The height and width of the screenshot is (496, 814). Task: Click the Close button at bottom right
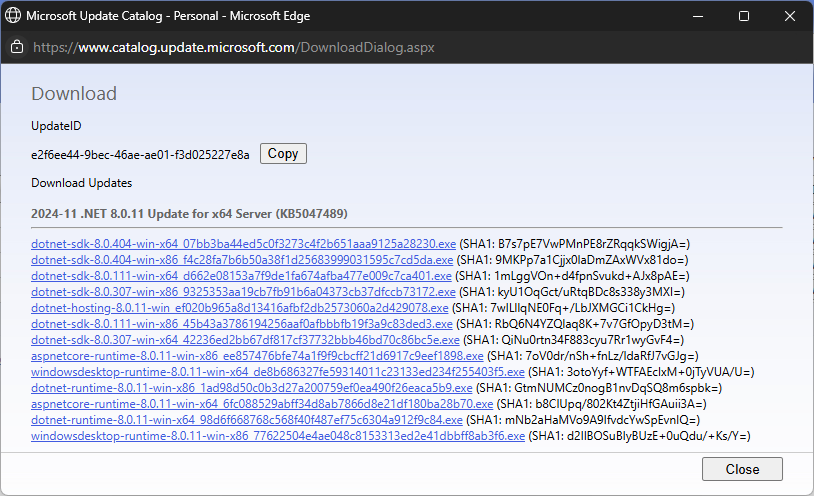[x=742, y=469]
